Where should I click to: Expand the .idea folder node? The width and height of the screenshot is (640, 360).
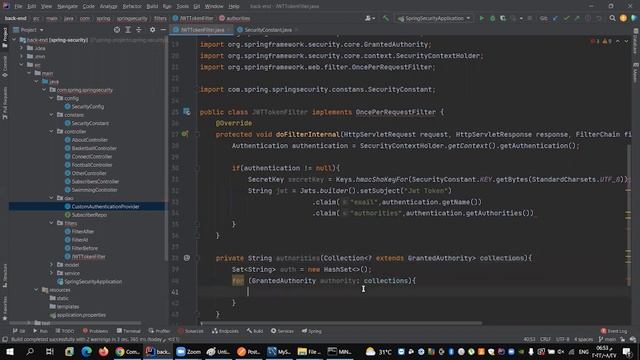click(22, 48)
